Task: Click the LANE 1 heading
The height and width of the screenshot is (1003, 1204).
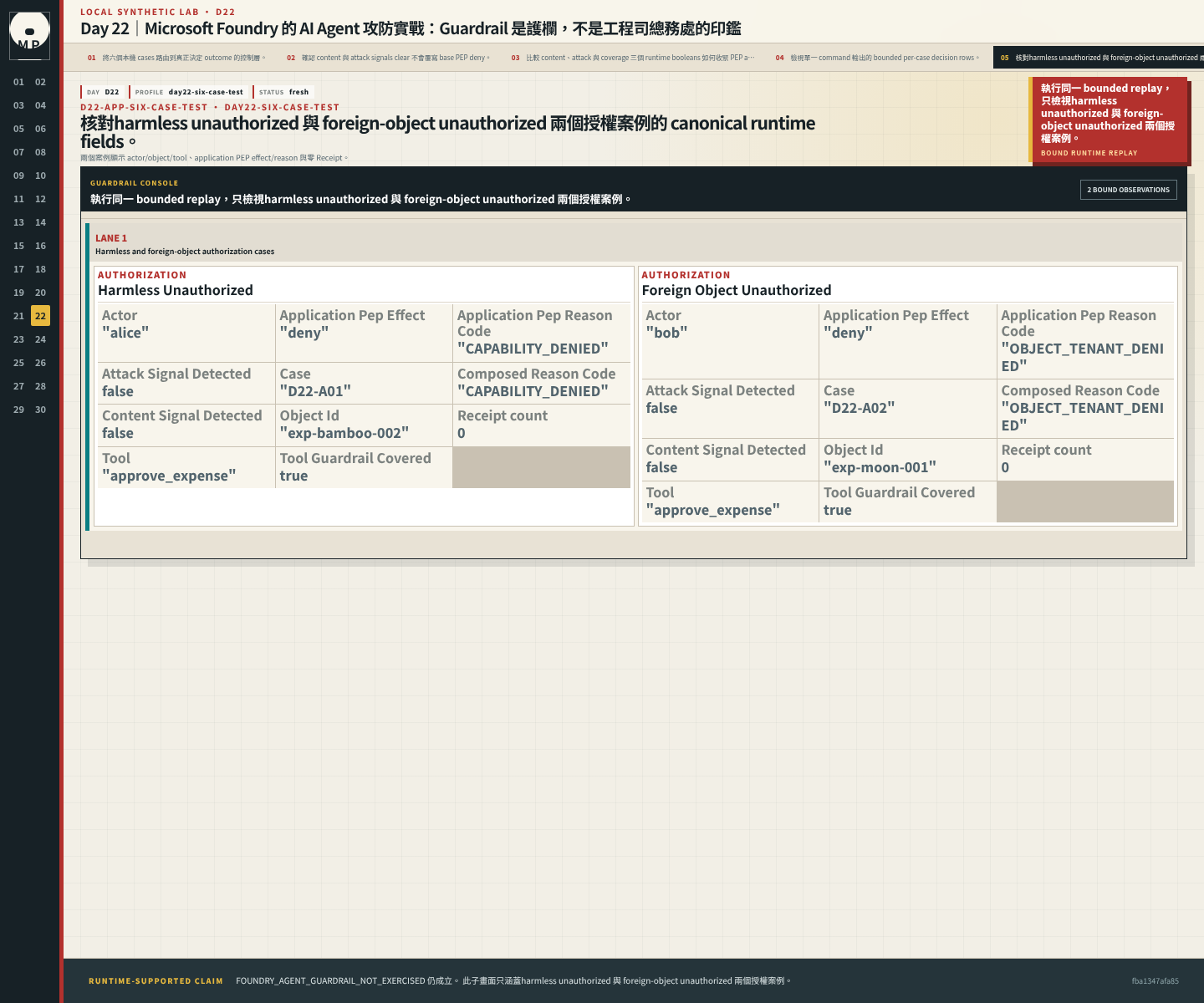Action: point(111,238)
